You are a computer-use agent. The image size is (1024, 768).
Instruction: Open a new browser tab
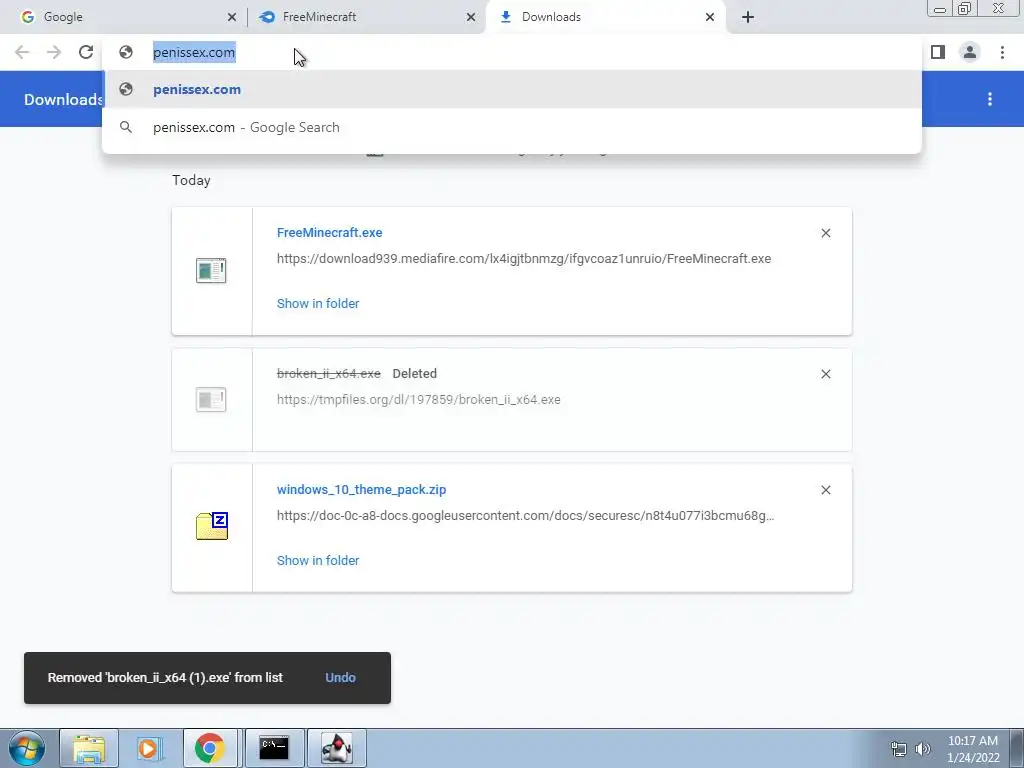tap(748, 17)
